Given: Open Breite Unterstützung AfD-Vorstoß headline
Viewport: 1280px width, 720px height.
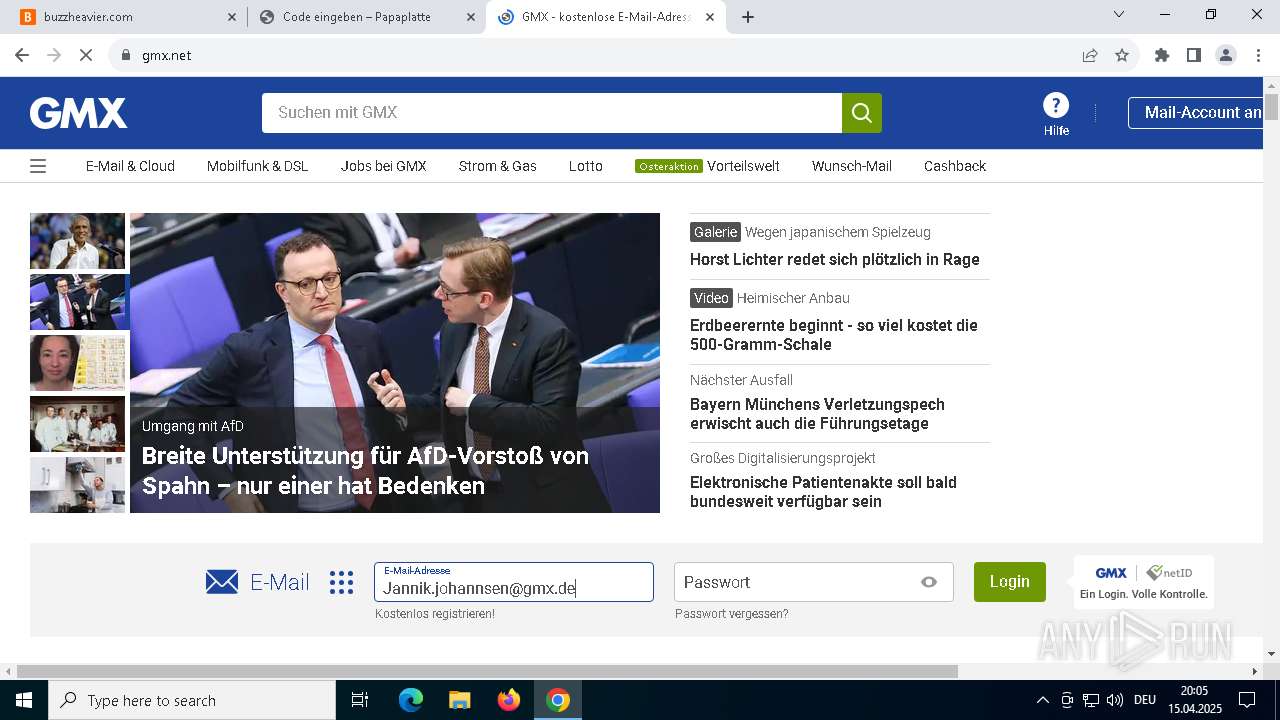Looking at the screenshot, I should click(x=365, y=471).
